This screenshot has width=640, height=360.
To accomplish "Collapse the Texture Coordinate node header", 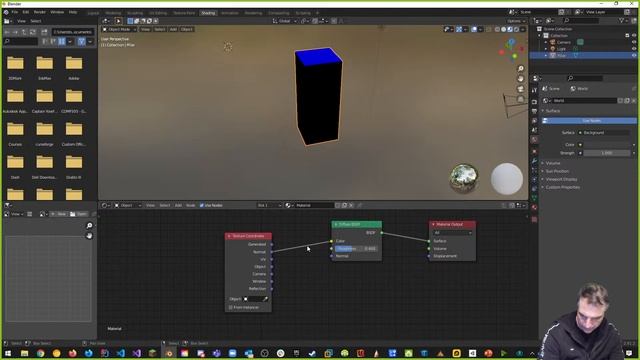I will coord(229,236).
